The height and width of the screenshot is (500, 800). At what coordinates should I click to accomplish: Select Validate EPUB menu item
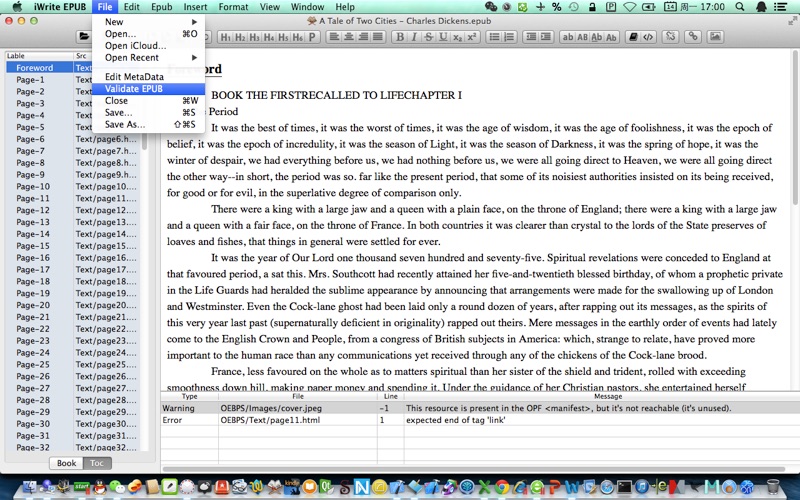click(148, 89)
